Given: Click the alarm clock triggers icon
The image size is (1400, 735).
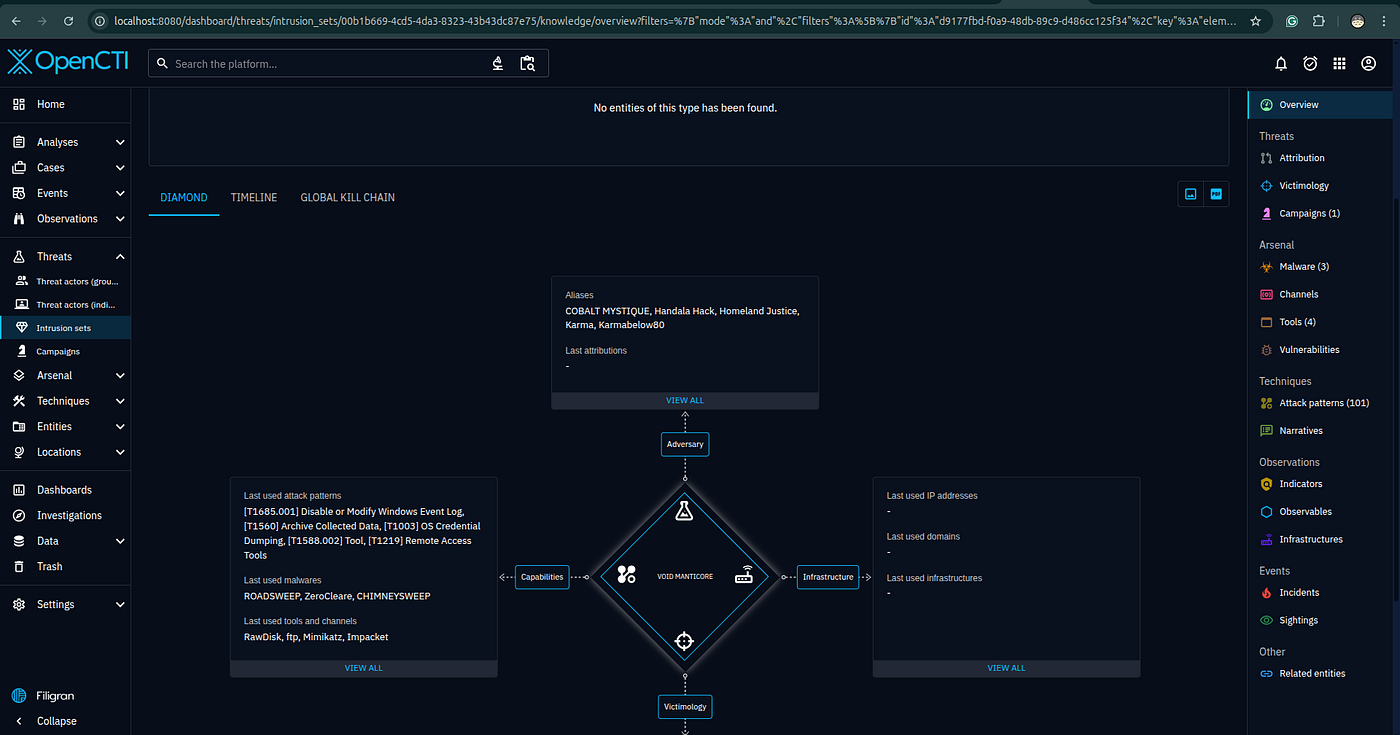Looking at the screenshot, I should pos(1310,64).
